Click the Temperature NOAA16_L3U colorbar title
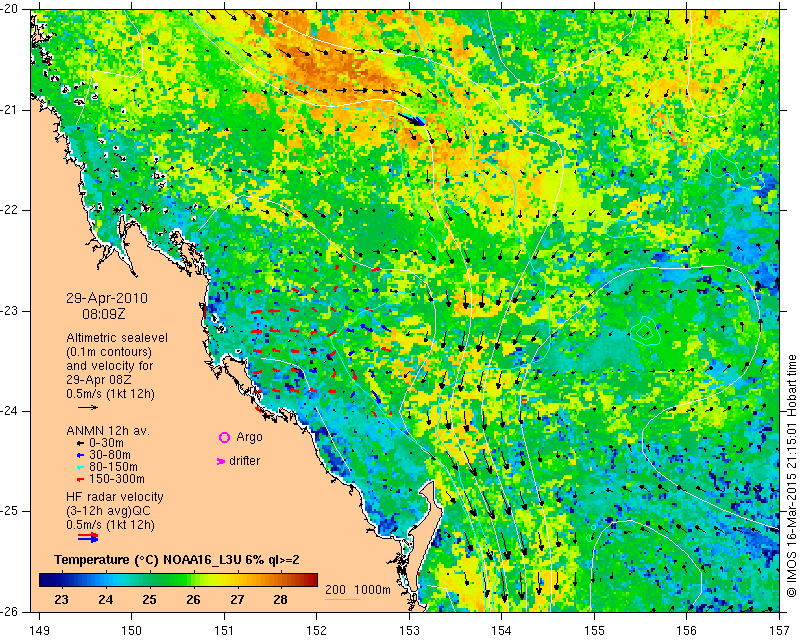The height and width of the screenshot is (640, 800). point(177,560)
